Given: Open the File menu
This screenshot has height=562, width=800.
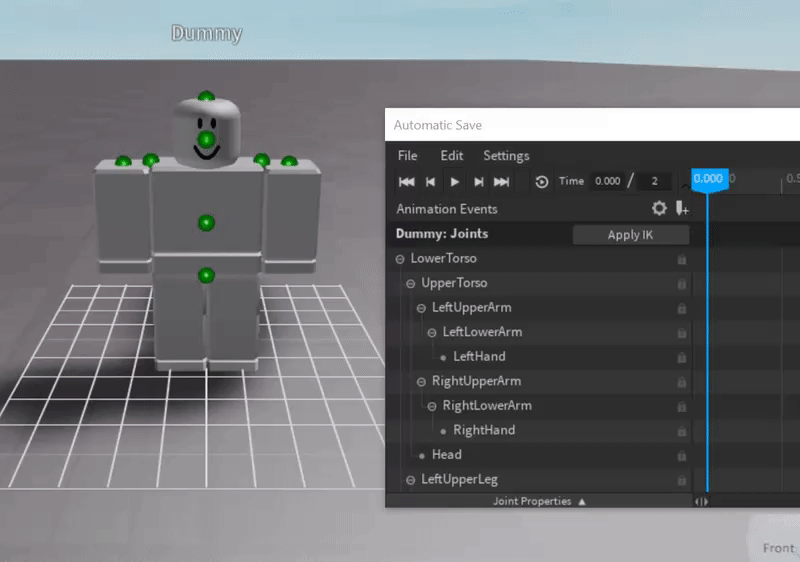Looking at the screenshot, I should pyautogui.click(x=407, y=156).
